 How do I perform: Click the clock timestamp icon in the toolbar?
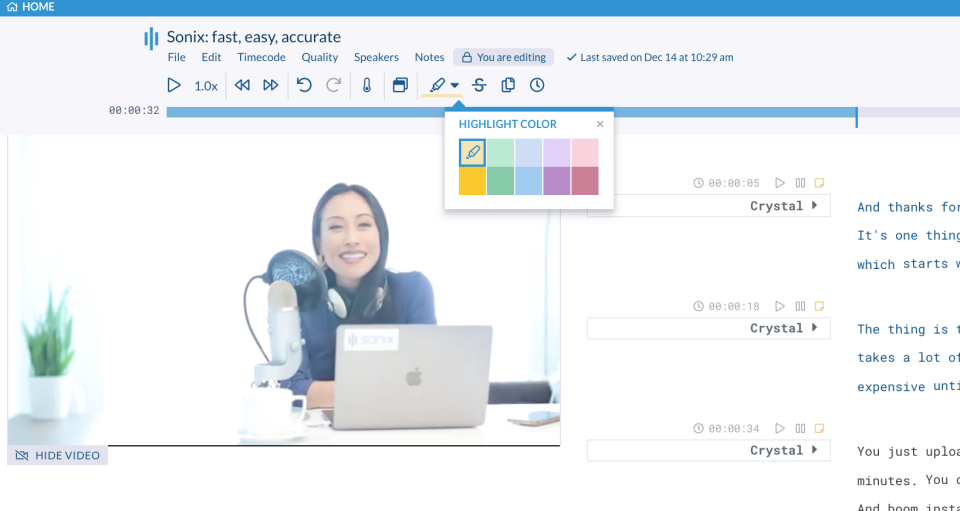click(x=537, y=86)
